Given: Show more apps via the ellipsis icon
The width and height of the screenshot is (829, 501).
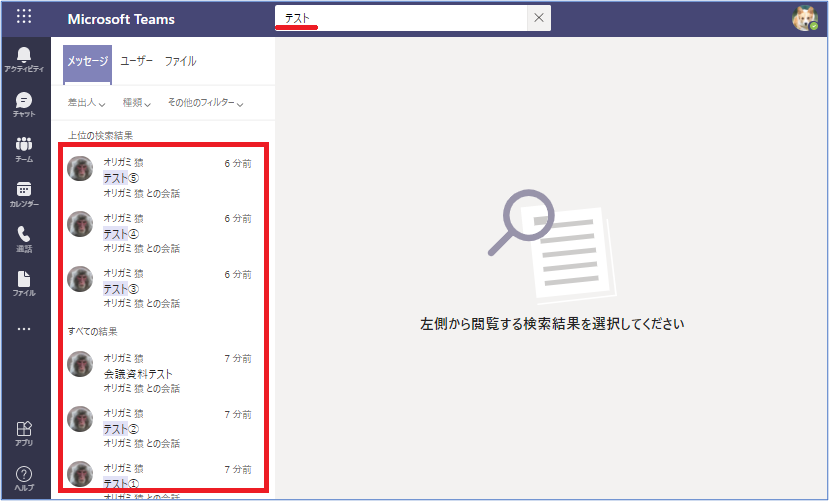Looking at the screenshot, I should 24,329.
